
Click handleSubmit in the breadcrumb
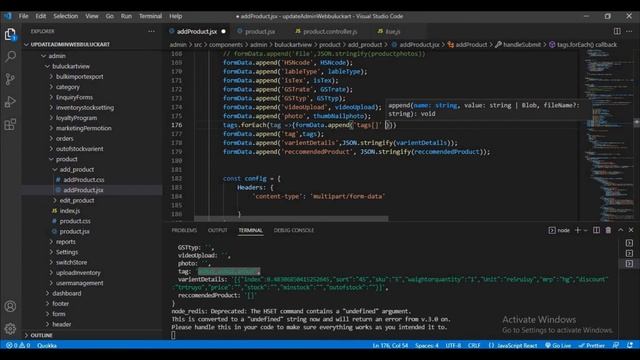(x=522, y=44)
